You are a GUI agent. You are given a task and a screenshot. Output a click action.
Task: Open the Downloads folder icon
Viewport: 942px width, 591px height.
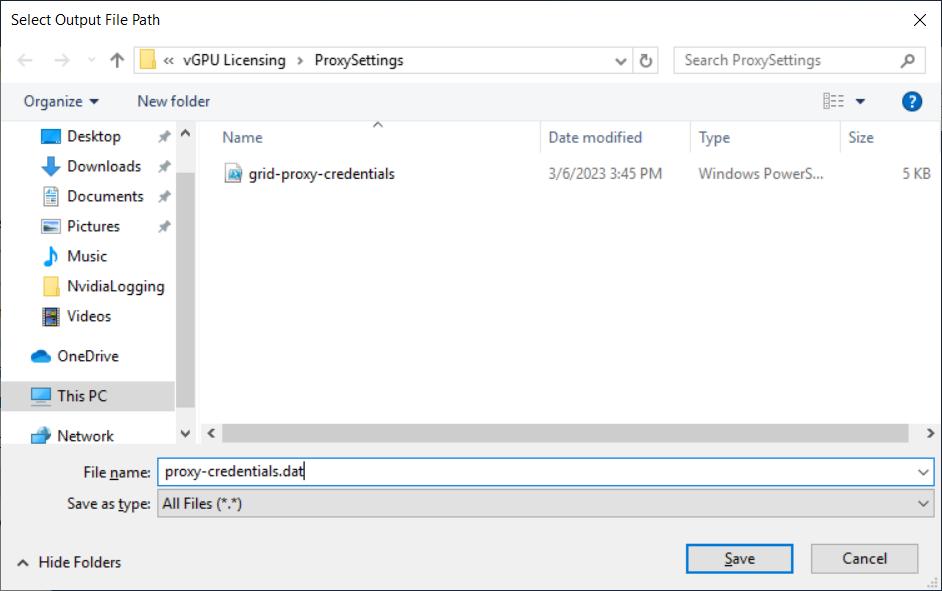click(49, 166)
